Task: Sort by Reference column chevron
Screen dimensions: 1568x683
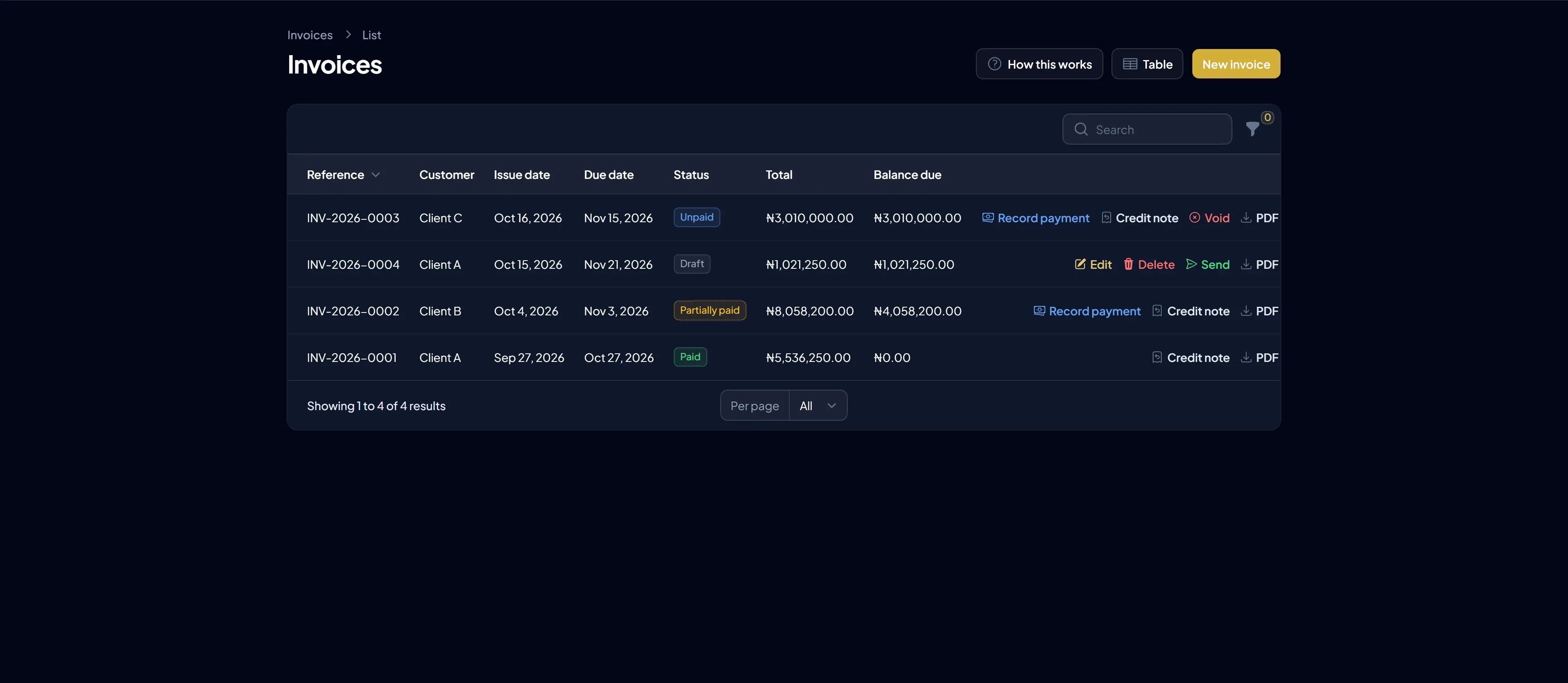Action: pyautogui.click(x=376, y=175)
